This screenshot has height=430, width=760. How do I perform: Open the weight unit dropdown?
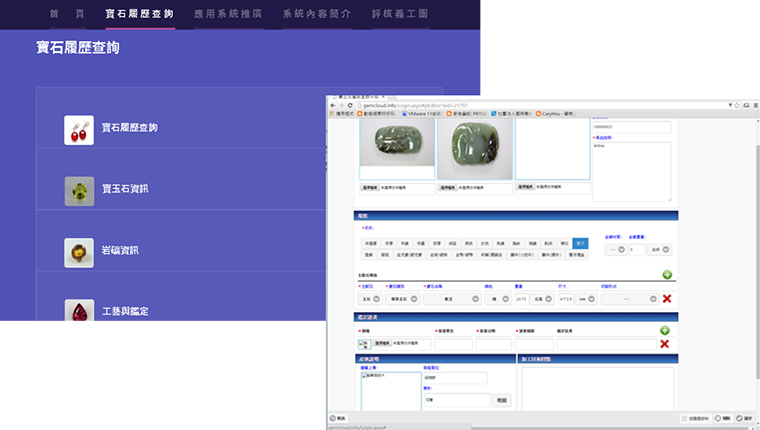(x=542, y=299)
